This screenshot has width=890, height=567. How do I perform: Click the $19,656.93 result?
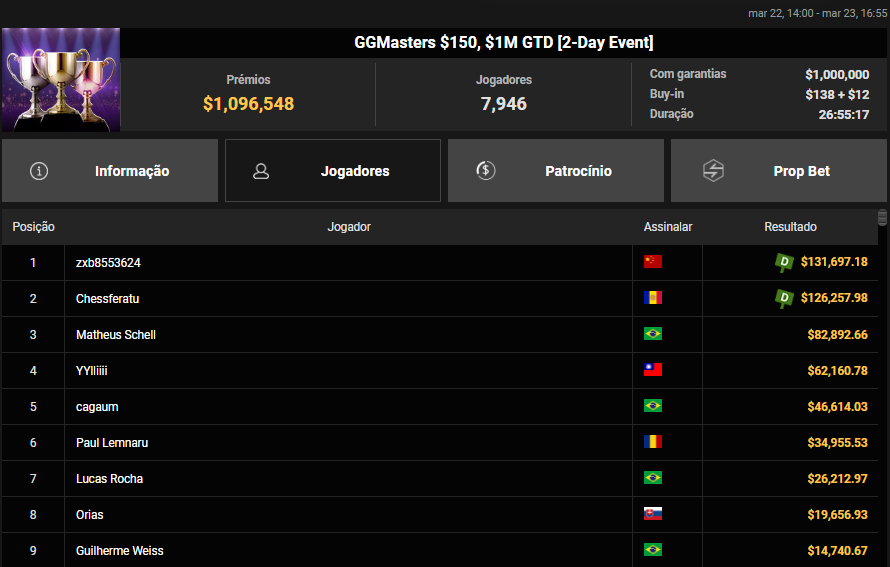click(x=837, y=515)
